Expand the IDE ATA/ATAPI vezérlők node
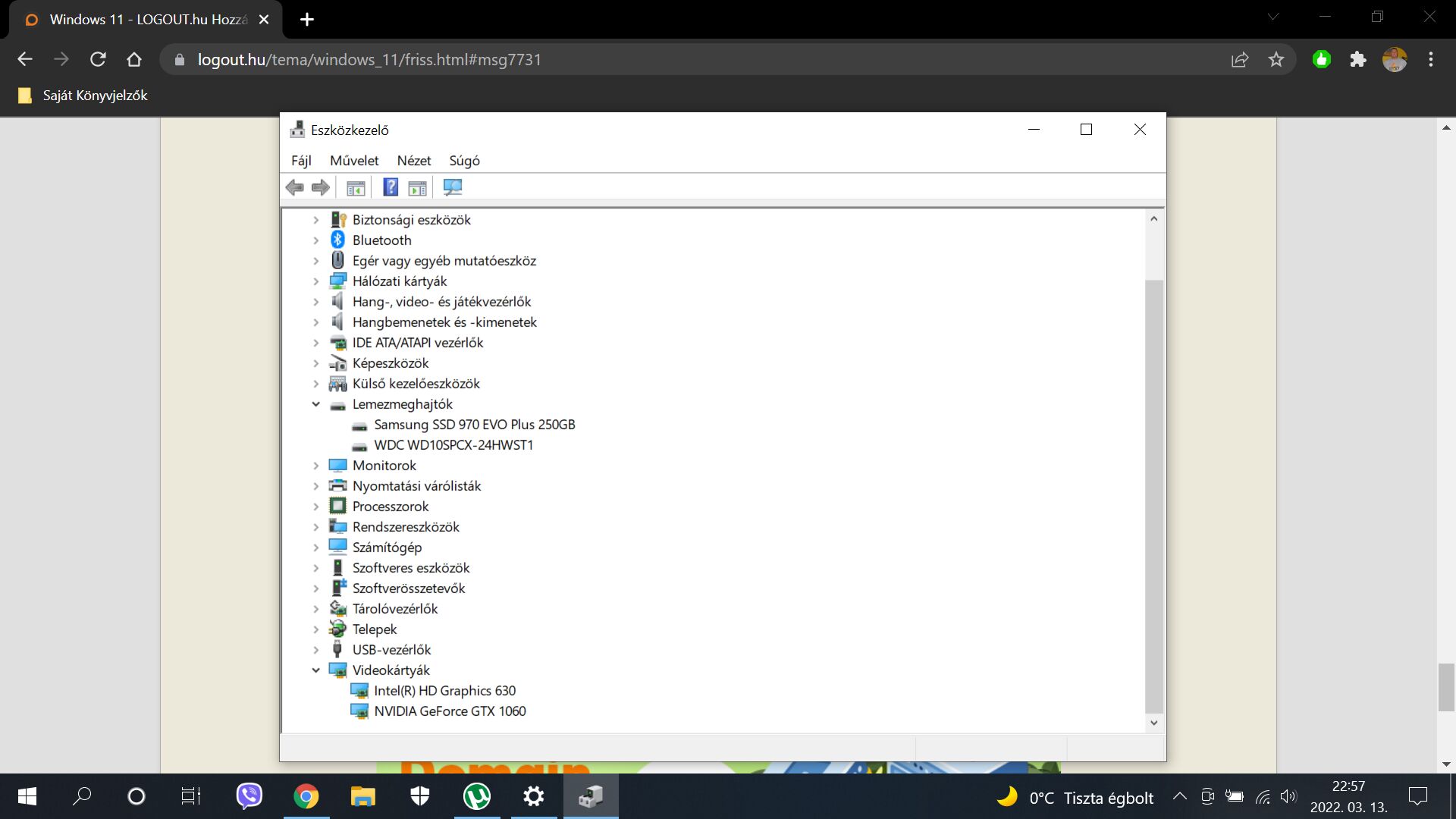1456x819 pixels. pyautogui.click(x=316, y=343)
